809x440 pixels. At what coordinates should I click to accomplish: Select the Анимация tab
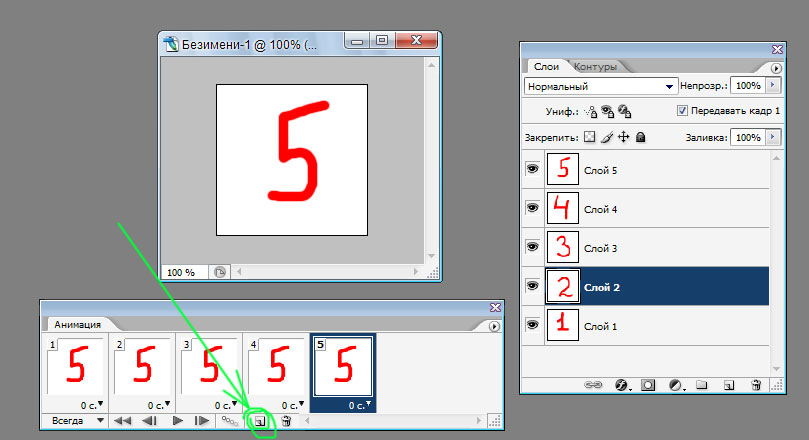78,324
